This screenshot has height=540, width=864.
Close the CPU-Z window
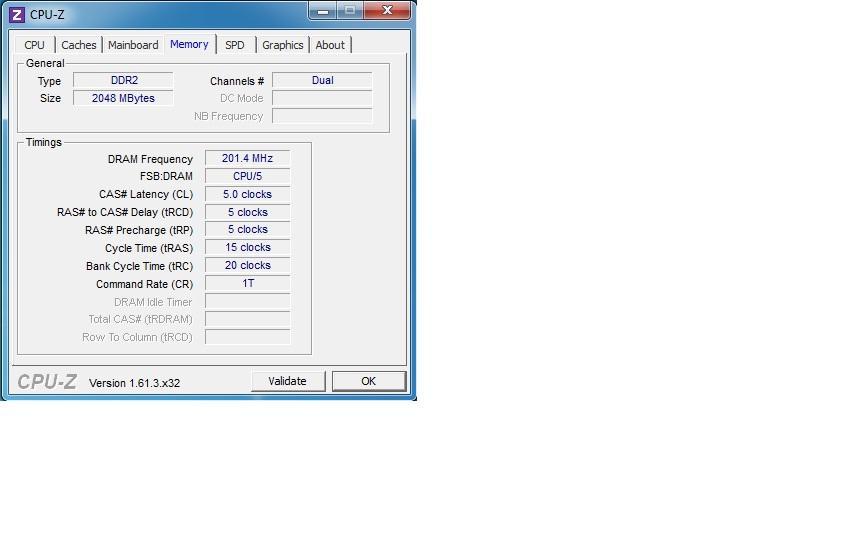click(387, 10)
